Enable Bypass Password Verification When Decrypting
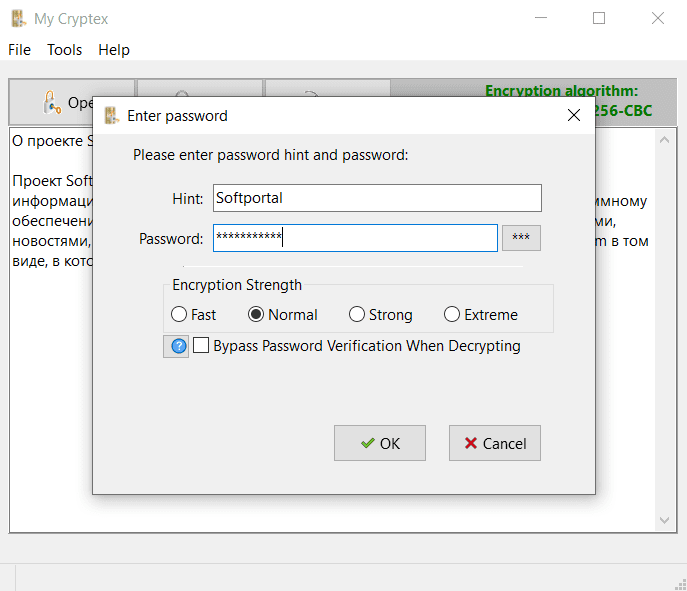This screenshot has height=591, width=687. click(202, 346)
